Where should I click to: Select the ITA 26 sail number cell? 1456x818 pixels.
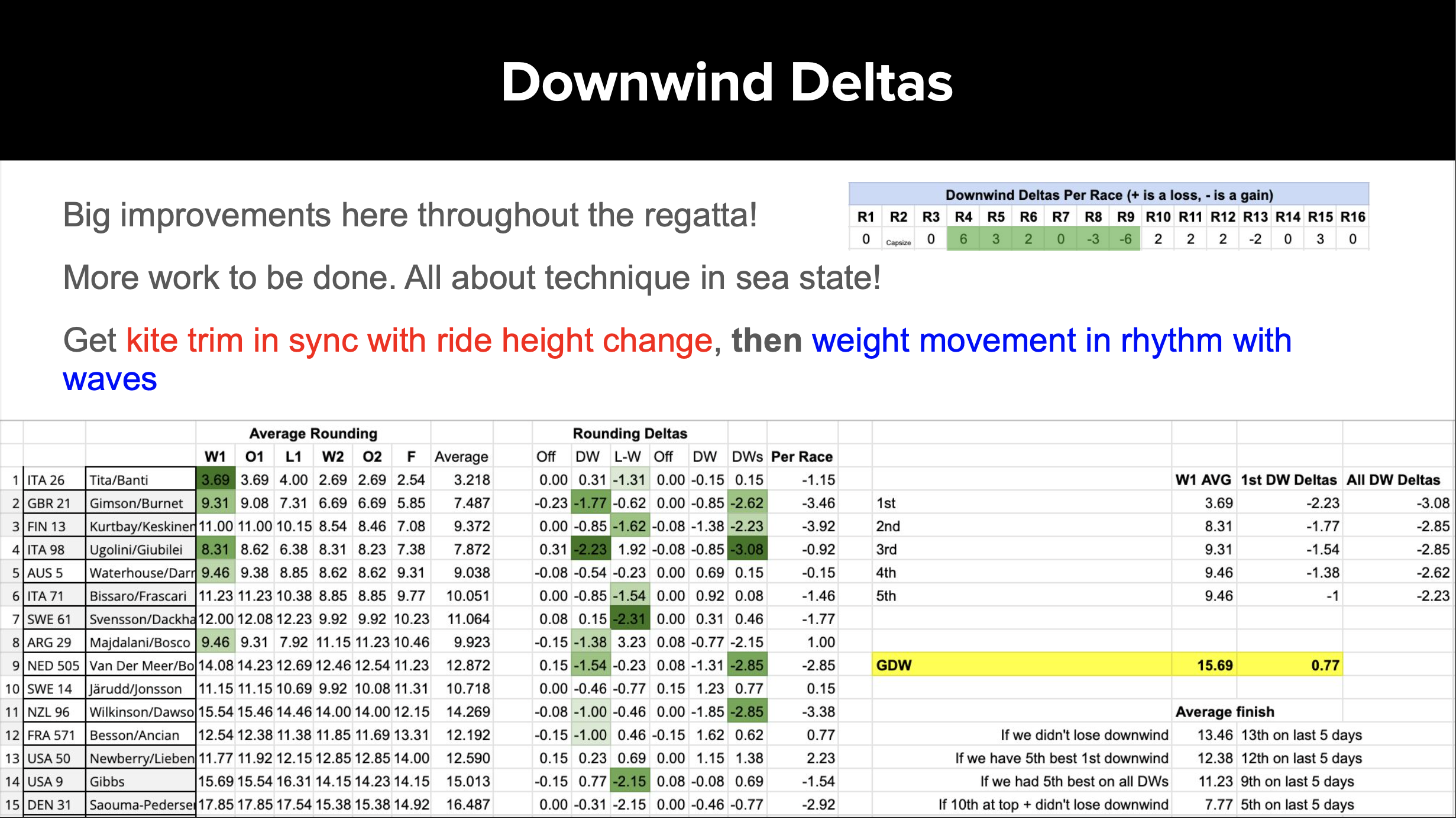(x=54, y=480)
